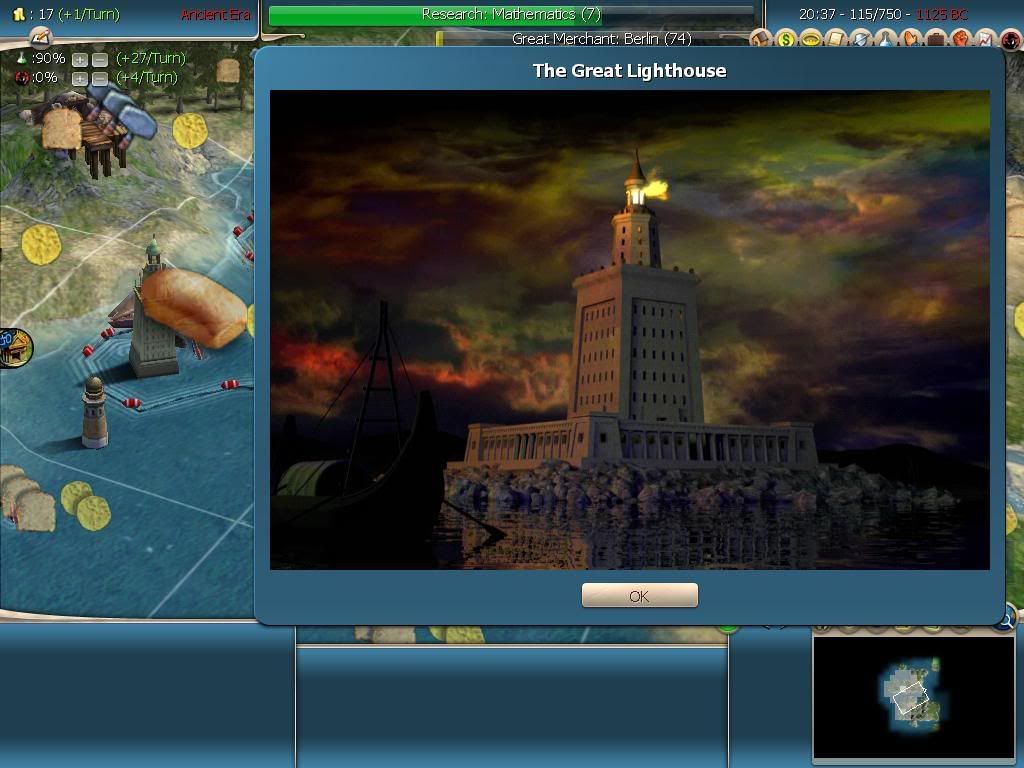
Task: Click the "20:37 - 115/750" clock and turn text
Action: click(x=850, y=14)
